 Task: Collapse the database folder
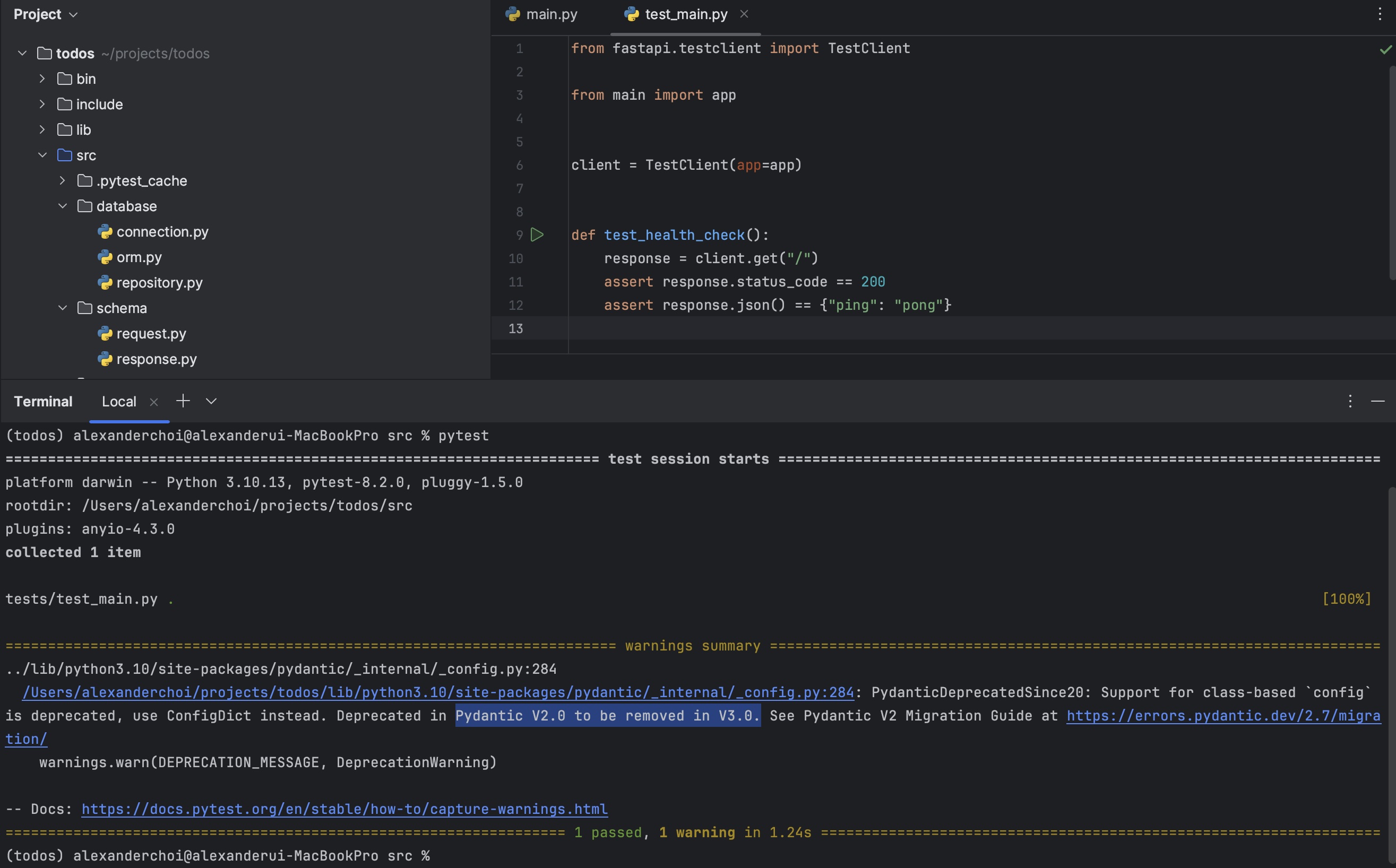pyautogui.click(x=62, y=206)
